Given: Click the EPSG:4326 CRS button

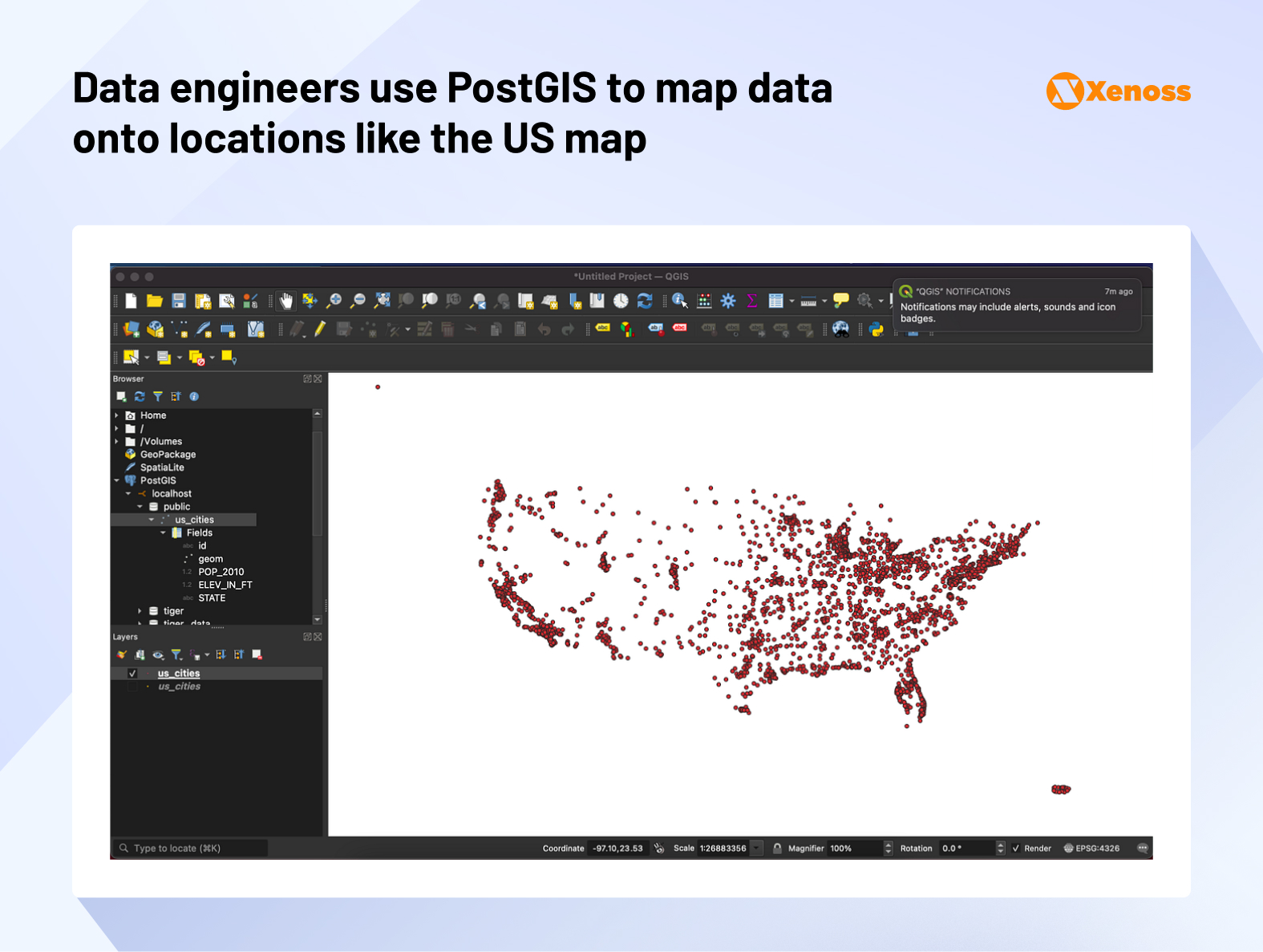Looking at the screenshot, I should click(x=1091, y=849).
